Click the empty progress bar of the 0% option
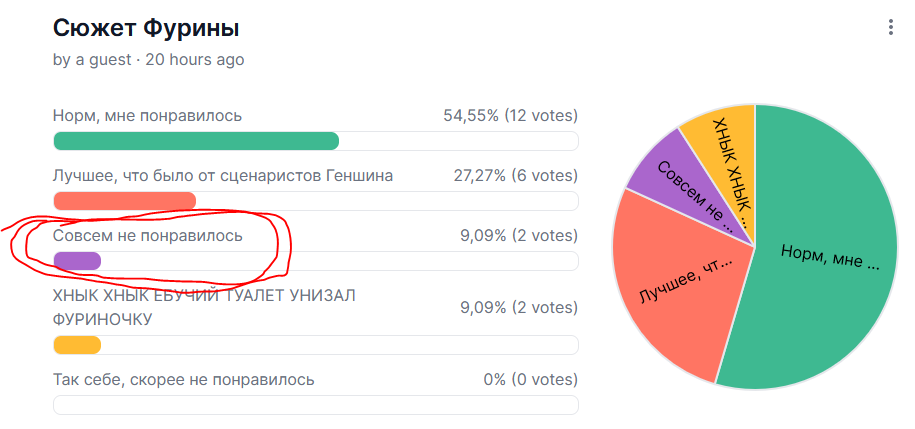Image resolution: width=915 pixels, height=429 pixels. click(x=315, y=405)
